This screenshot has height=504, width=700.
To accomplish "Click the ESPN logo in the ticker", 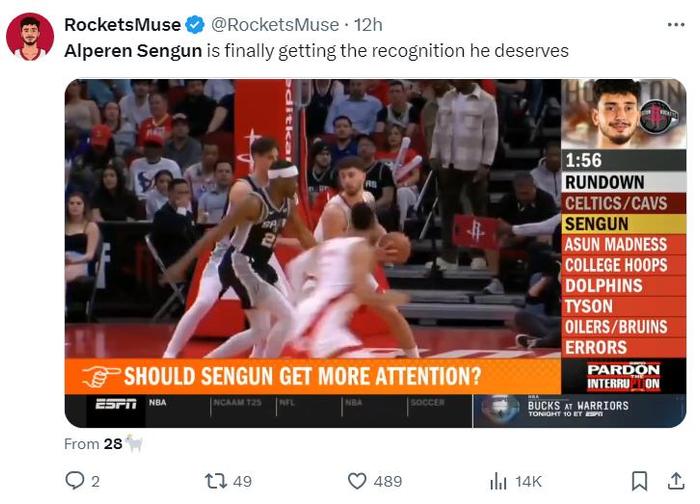I will [116, 404].
